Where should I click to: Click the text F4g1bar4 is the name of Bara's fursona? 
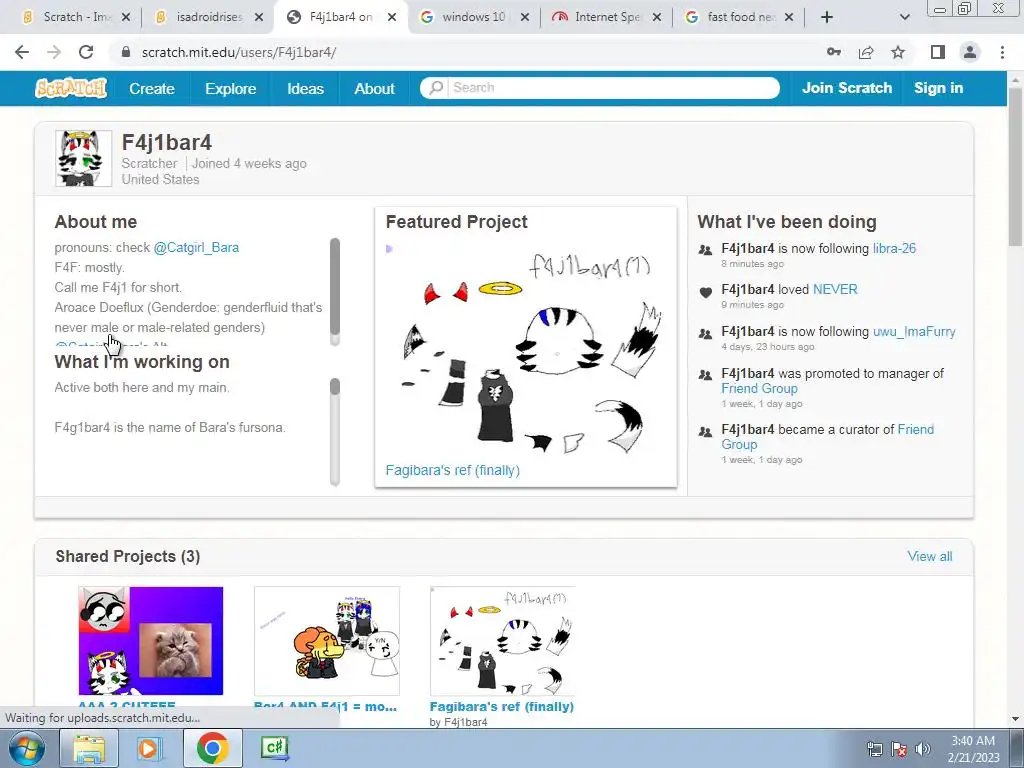170,428
